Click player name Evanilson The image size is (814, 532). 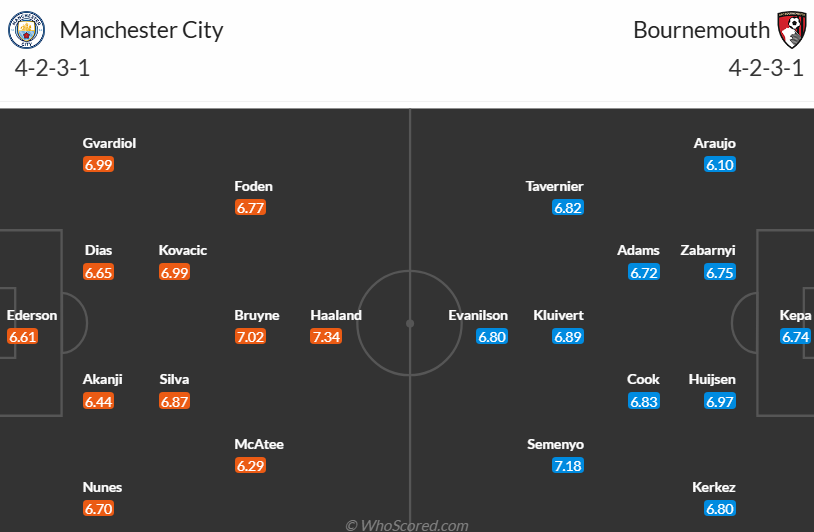pyautogui.click(x=478, y=315)
